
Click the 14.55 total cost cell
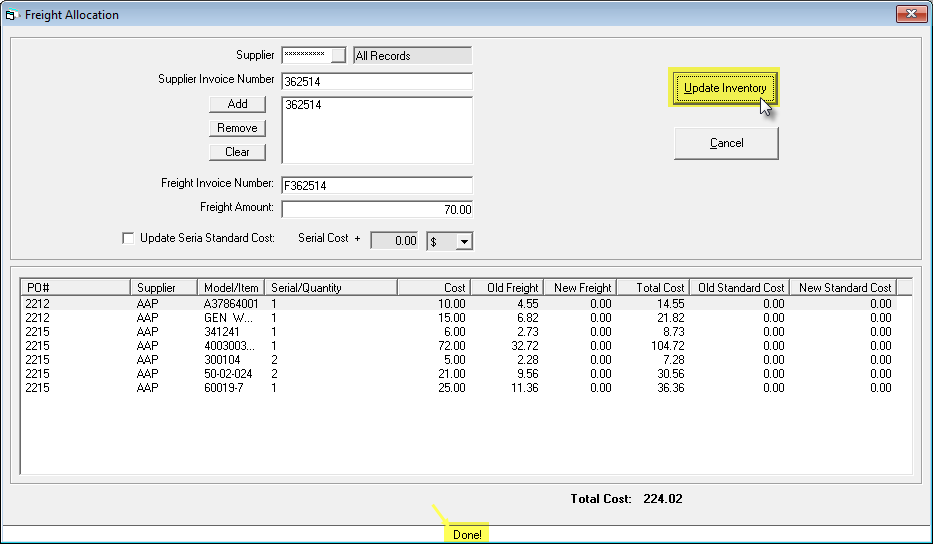tap(671, 304)
